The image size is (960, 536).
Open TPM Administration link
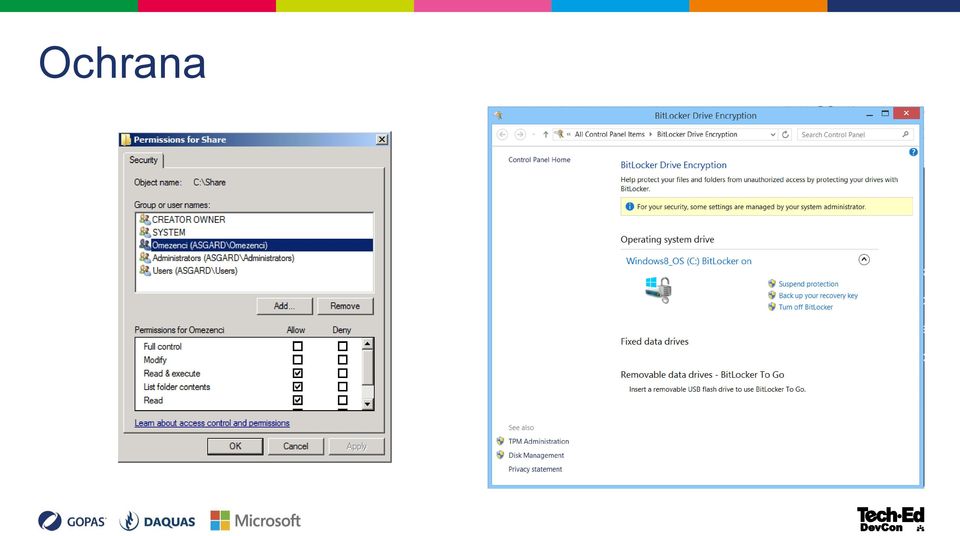pyautogui.click(x=538, y=441)
